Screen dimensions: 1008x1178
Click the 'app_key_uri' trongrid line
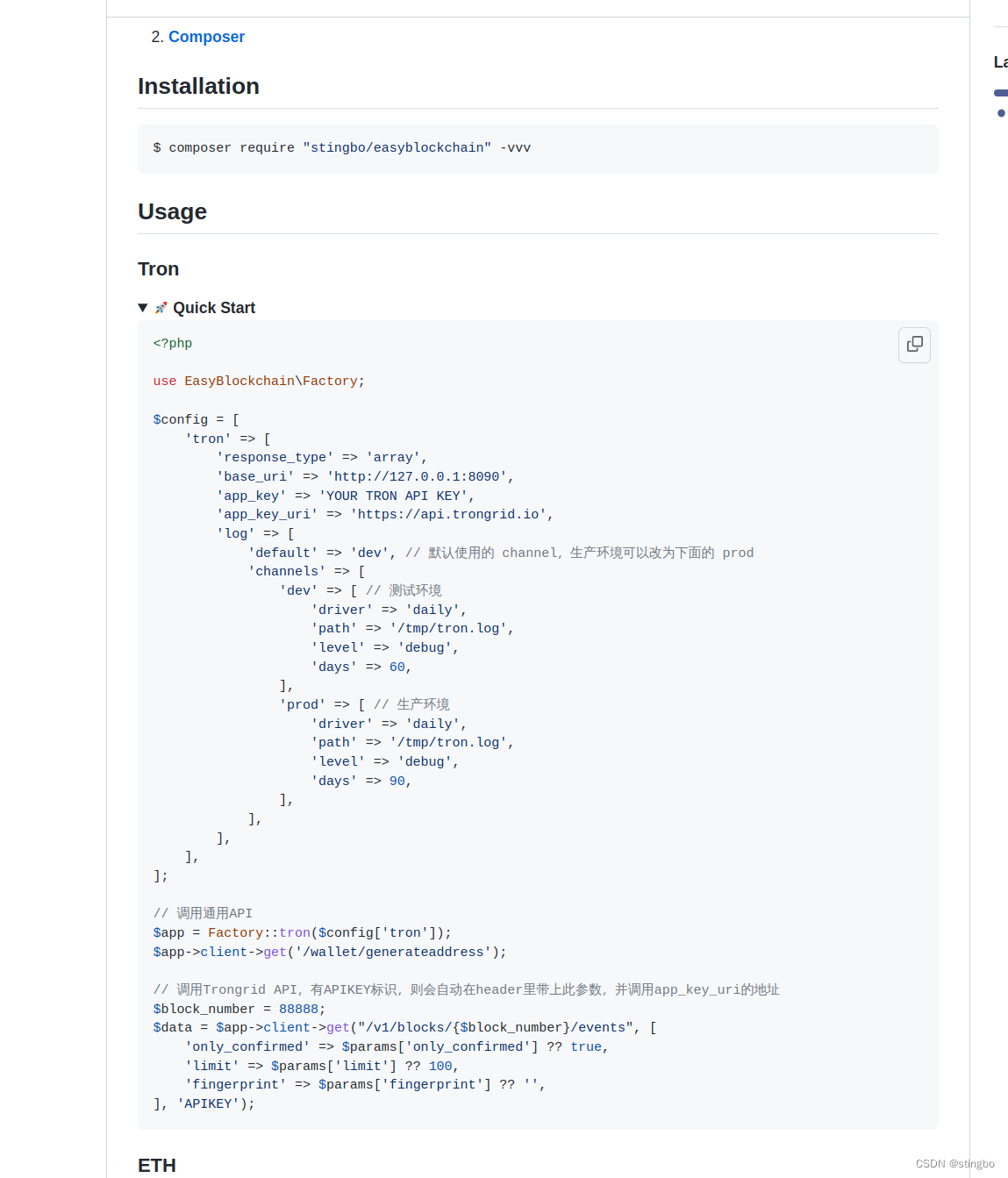pos(385,515)
